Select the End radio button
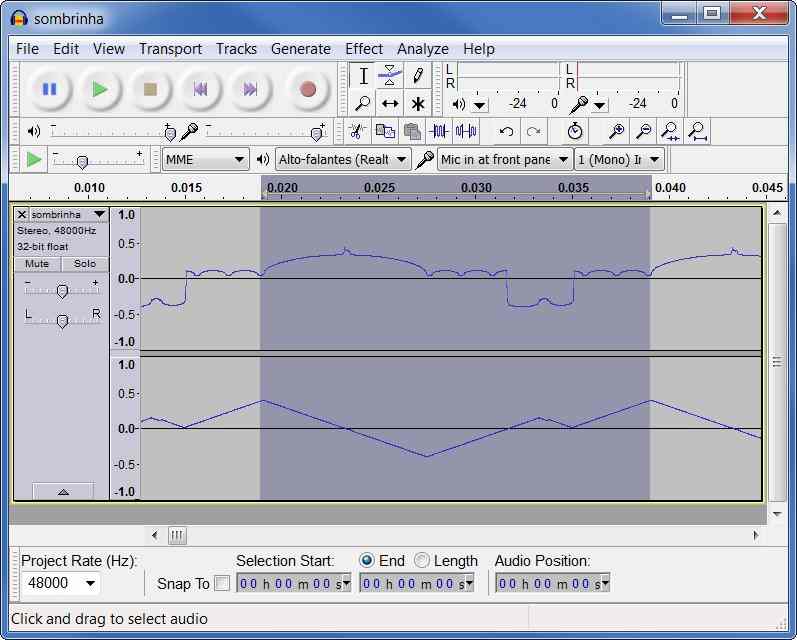Image resolution: width=797 pixels, height=640 pixels. coord(367,561)
